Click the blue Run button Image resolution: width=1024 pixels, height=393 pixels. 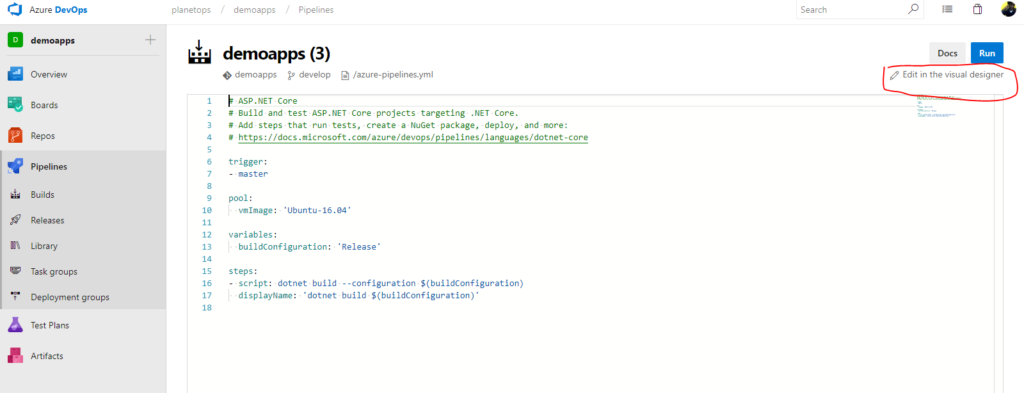(987, 54)
